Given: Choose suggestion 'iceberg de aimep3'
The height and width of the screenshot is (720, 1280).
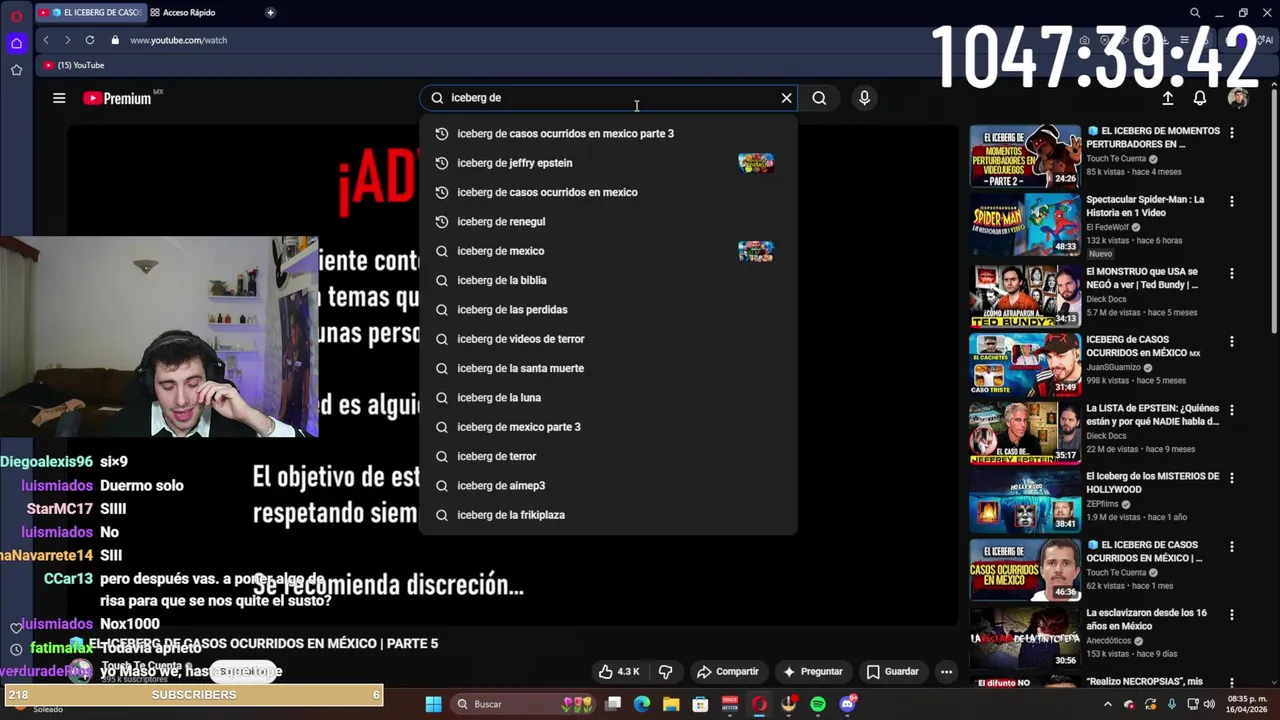Looking at the screenshot, I should tap(608, 485).
